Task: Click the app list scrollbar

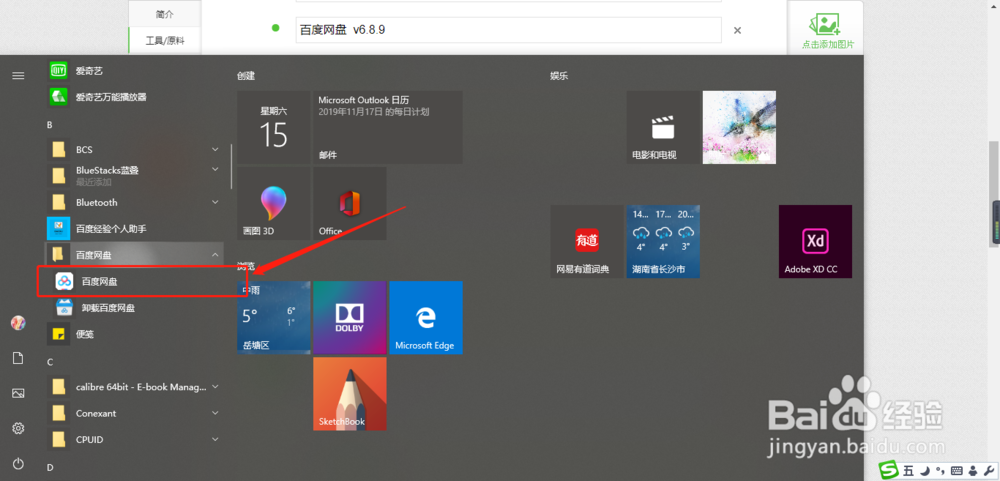Action: pos(231,166)
